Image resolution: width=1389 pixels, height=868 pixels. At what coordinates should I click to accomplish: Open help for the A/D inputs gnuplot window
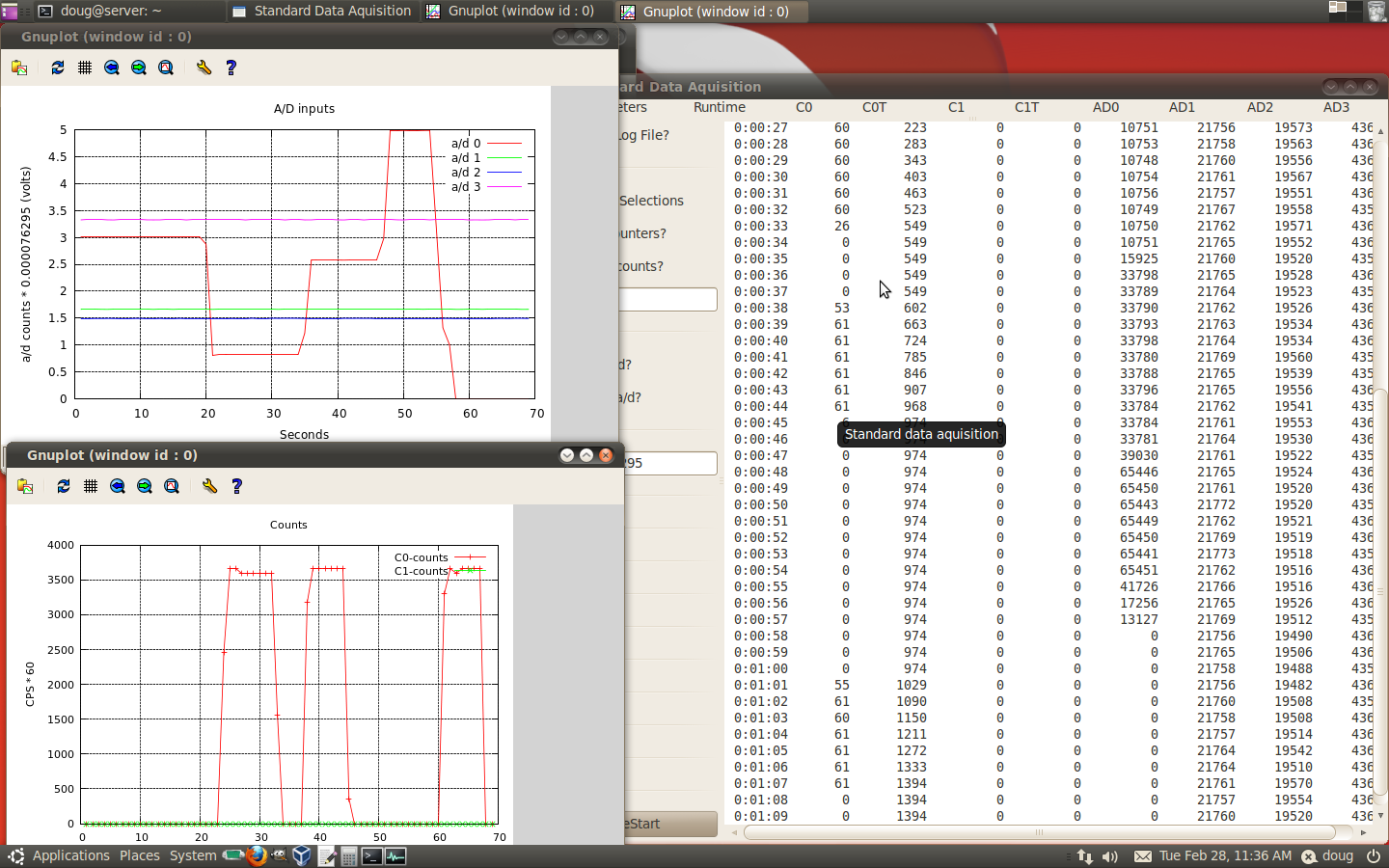(231, 68)
